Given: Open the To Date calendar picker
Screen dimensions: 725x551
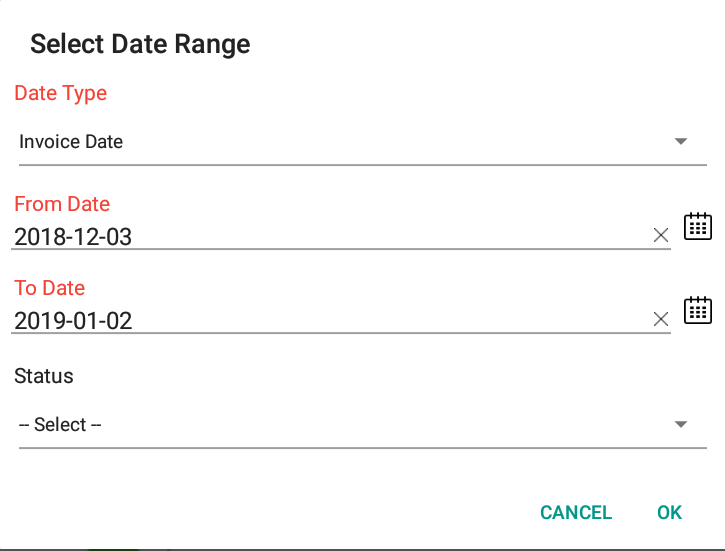Looking at the screenshot, I should (698, 310).
